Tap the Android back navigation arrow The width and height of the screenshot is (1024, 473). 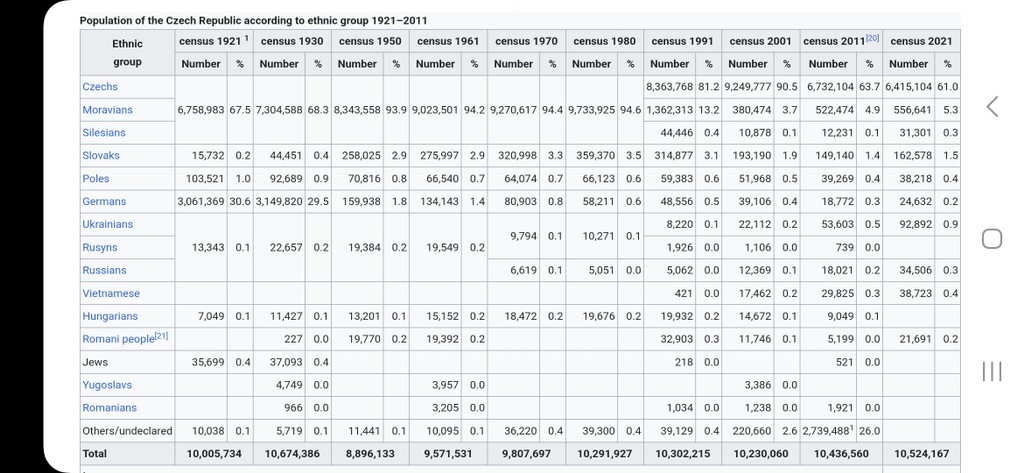[992, 106]
